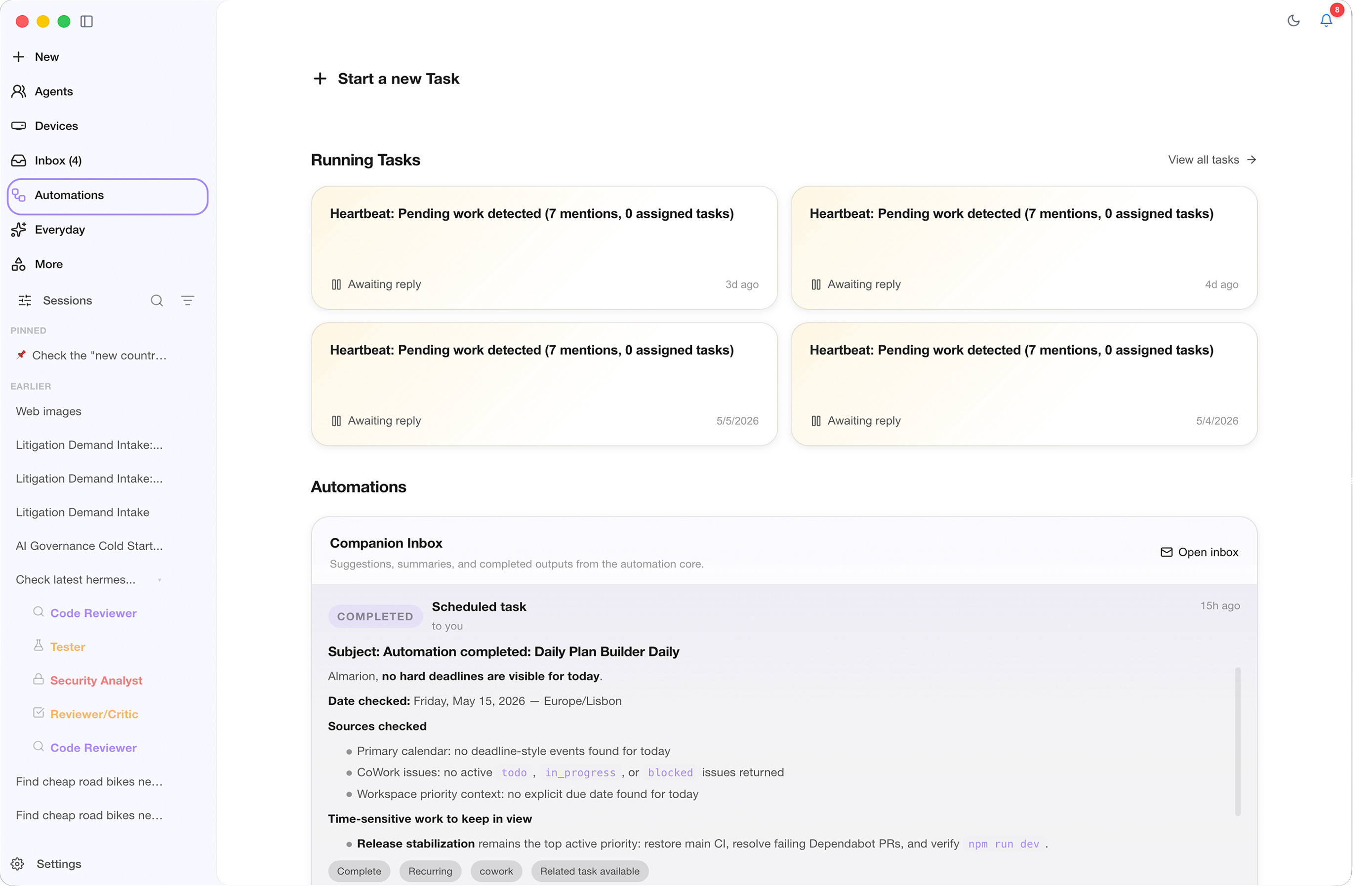The height and width of the screenshot is (886, 1372).
Task: Click New in the sidebar
Action: [46, 56]
